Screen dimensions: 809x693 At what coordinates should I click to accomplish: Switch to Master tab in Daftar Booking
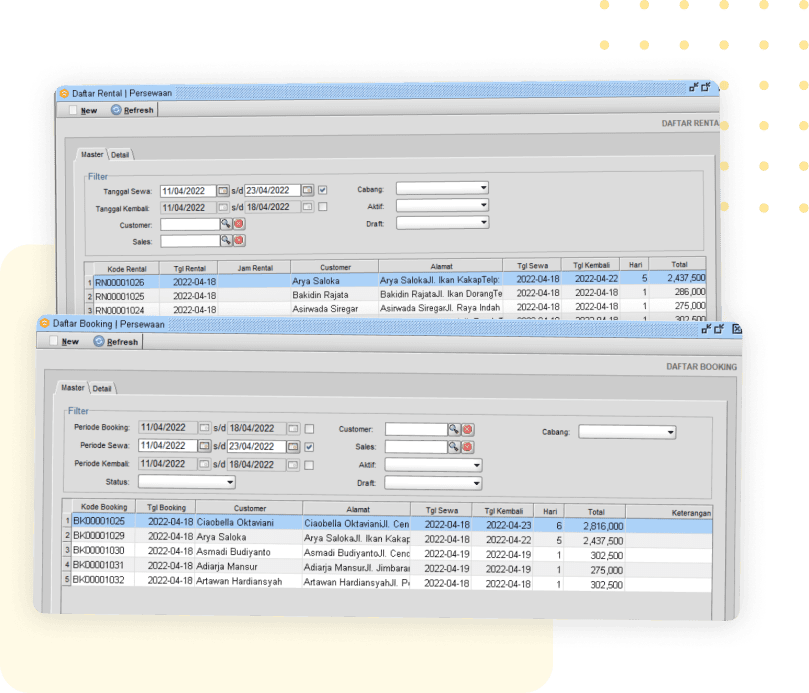pyautogui.click(x=73, y=388)
